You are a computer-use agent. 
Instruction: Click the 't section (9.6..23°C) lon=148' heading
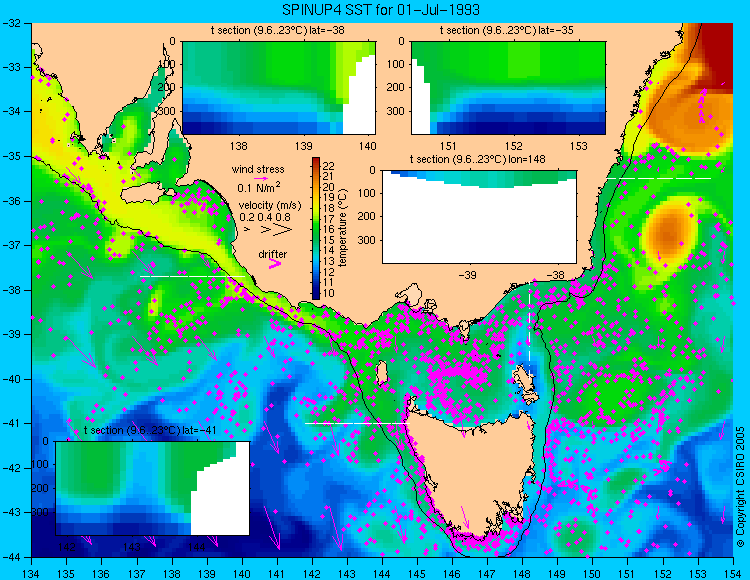(x=478, y=159)
